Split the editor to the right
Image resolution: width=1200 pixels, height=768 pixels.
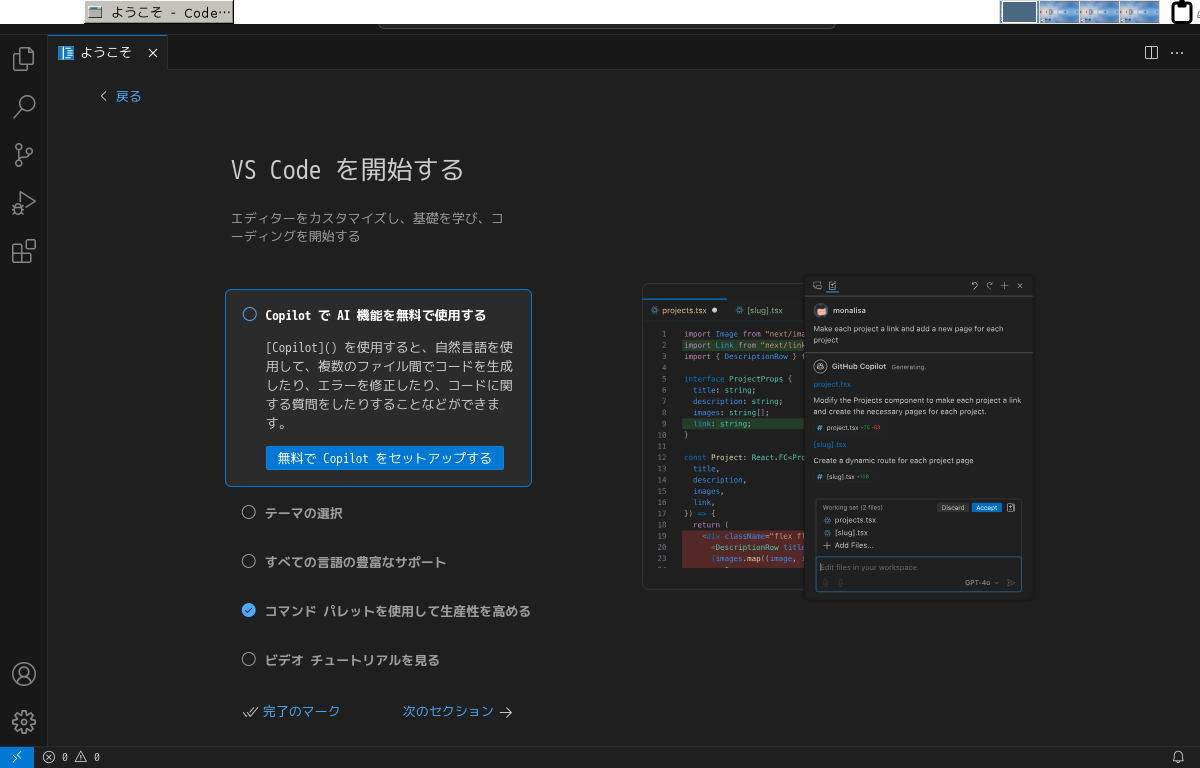click(x=1151, y=52)
